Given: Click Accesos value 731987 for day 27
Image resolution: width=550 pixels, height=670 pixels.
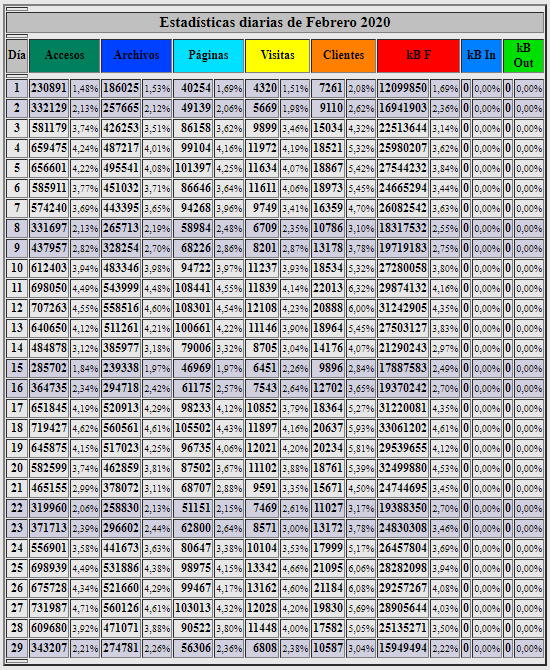Looking at the screenshot, I should pyautogui.click(x=49, y=608).
